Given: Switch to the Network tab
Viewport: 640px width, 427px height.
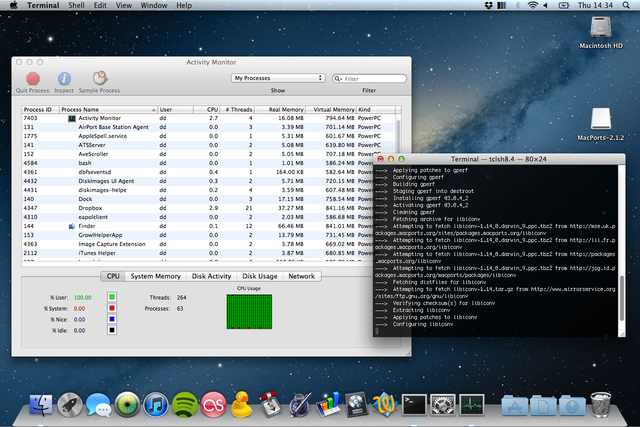Looking at the screenshot, I should tap(302, 276).
